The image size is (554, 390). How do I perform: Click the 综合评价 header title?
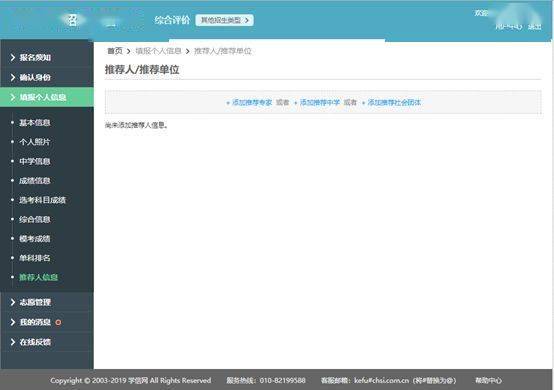(172, 20)
